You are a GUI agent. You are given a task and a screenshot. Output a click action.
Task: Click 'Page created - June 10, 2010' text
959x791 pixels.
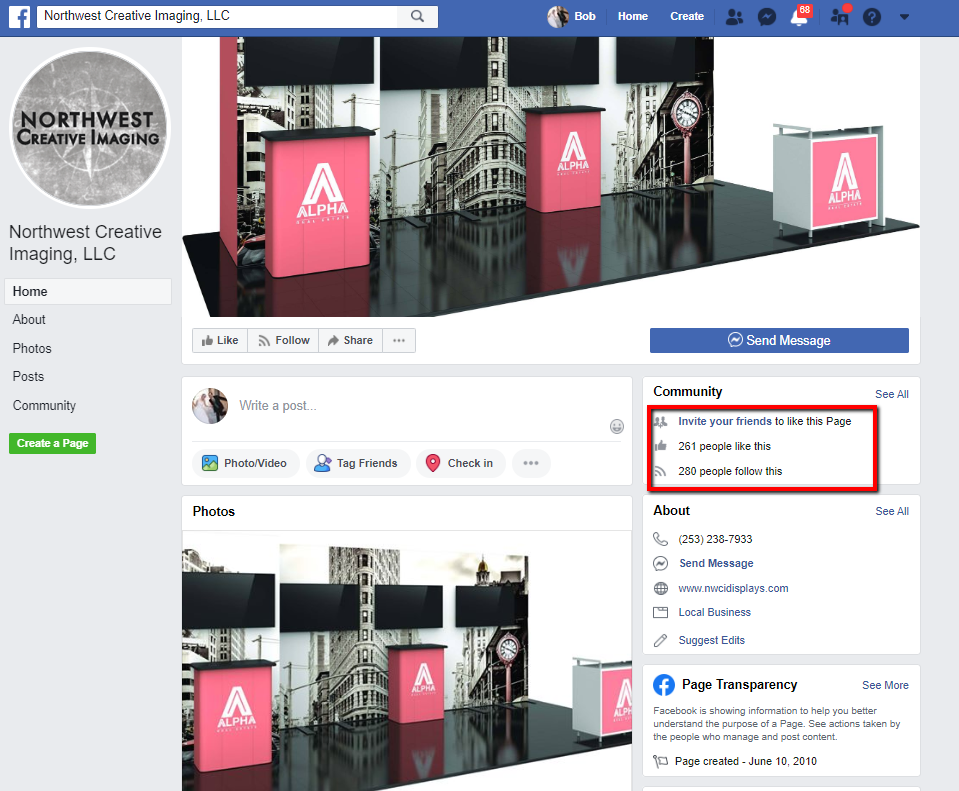[746, 762]
